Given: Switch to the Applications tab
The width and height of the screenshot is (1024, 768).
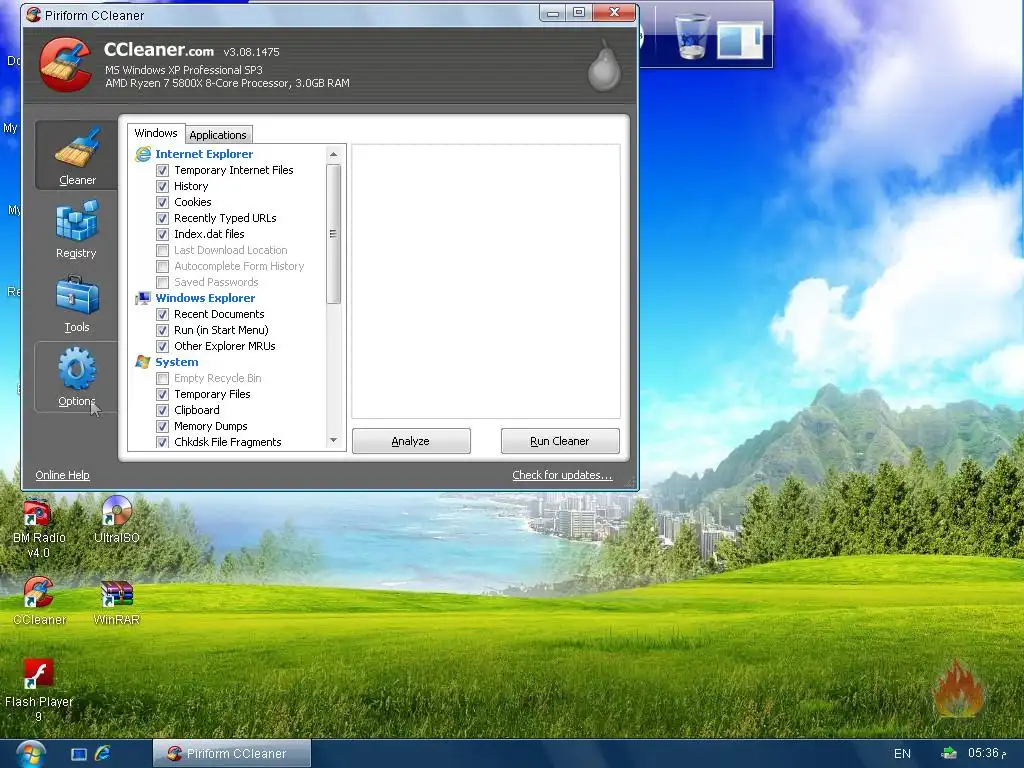Looking at the screenshot, I should [218, 135].
